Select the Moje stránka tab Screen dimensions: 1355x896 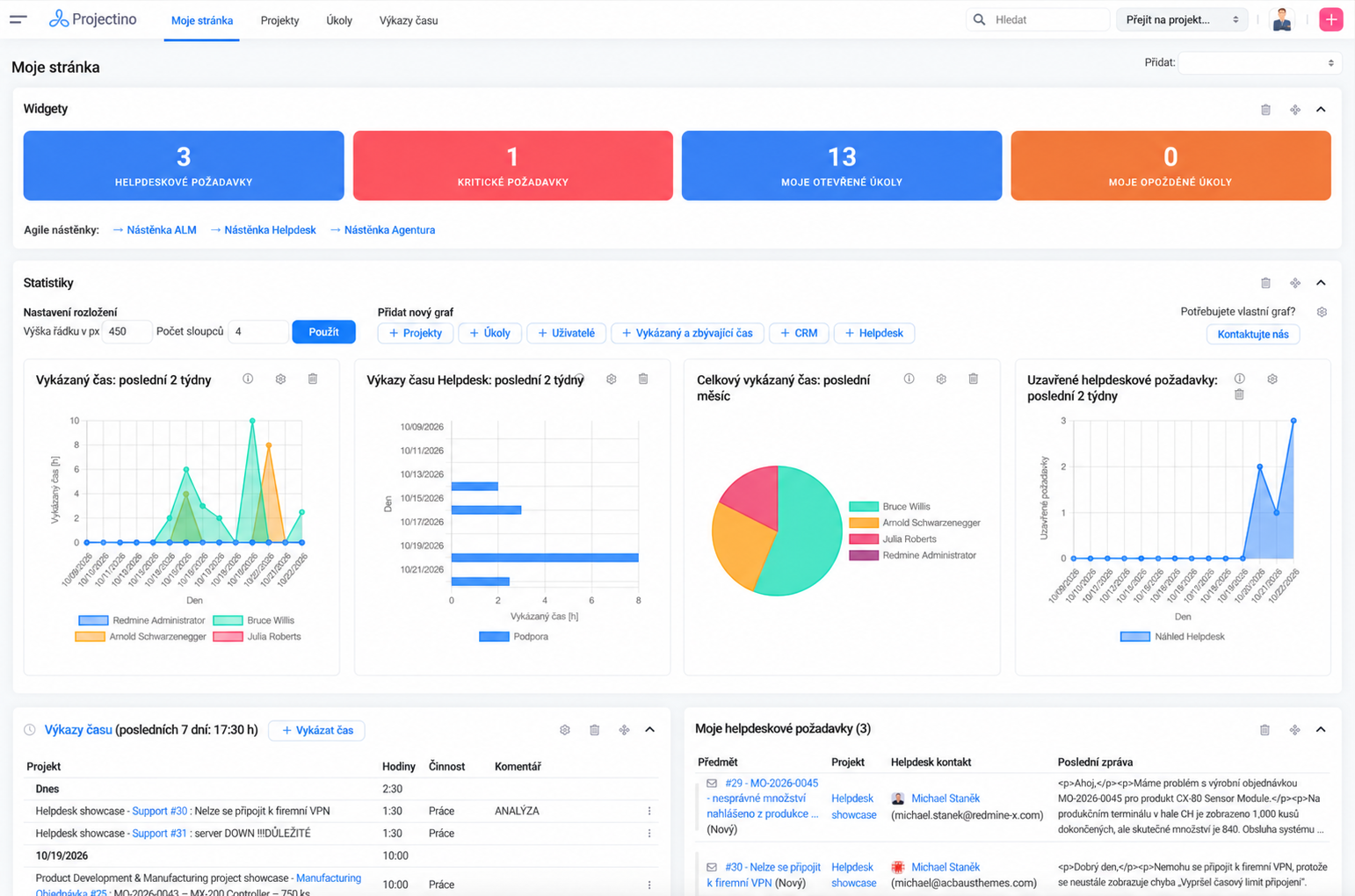(x=202, y=20)
